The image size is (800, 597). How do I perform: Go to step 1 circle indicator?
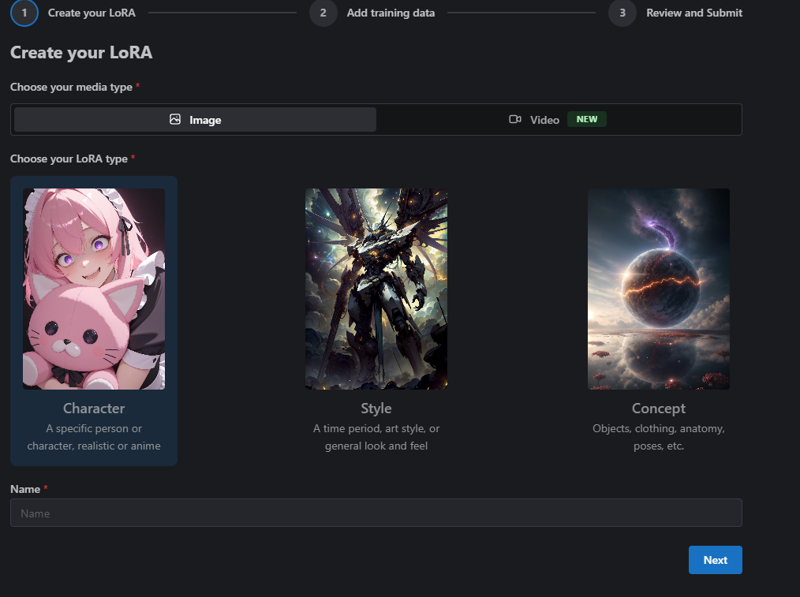24,13
